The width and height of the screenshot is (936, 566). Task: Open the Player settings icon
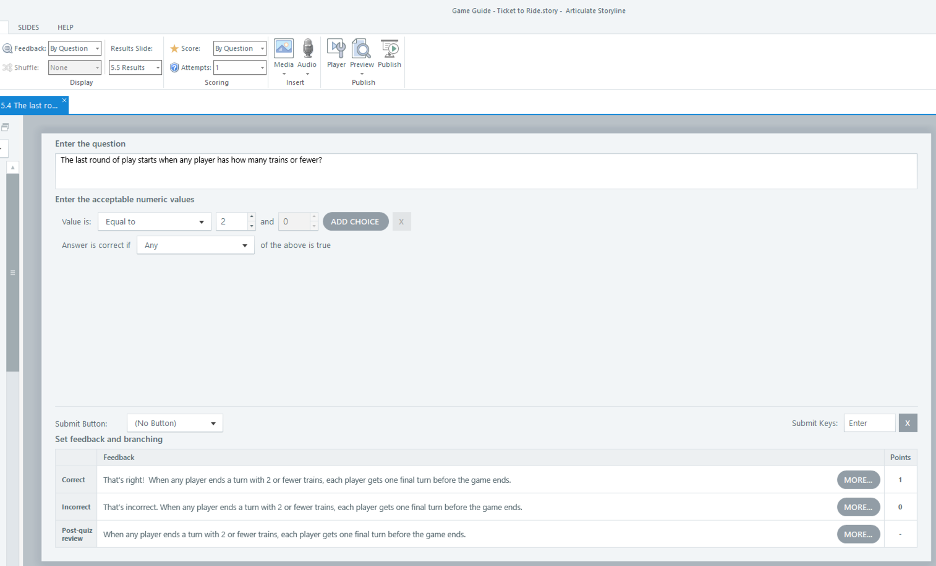click(x=336, y=48)
